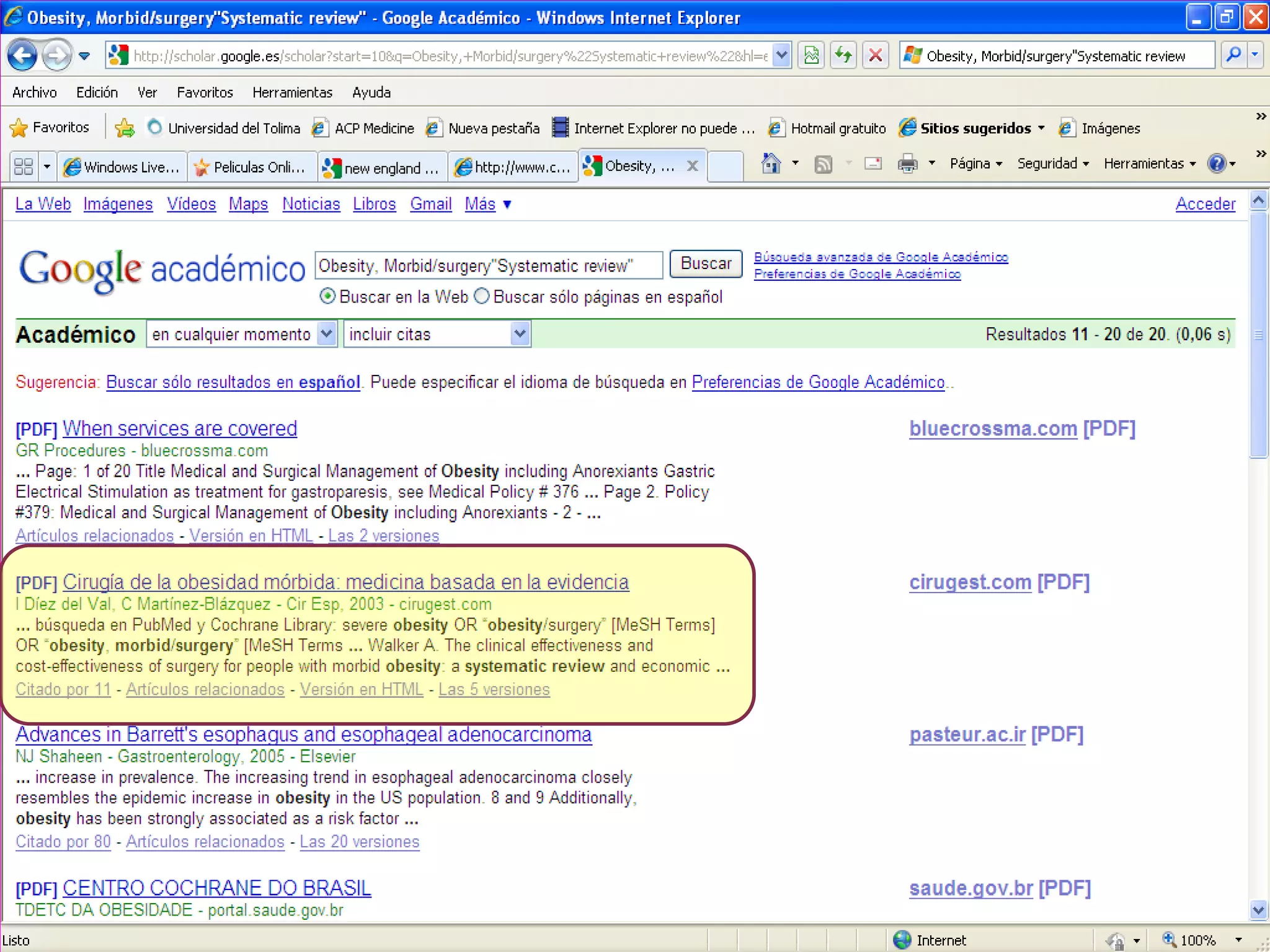The width and height of the screenshot is (1270, 952).
Task: Click the red Stop loading icon
Action: (x=875, y=56)
